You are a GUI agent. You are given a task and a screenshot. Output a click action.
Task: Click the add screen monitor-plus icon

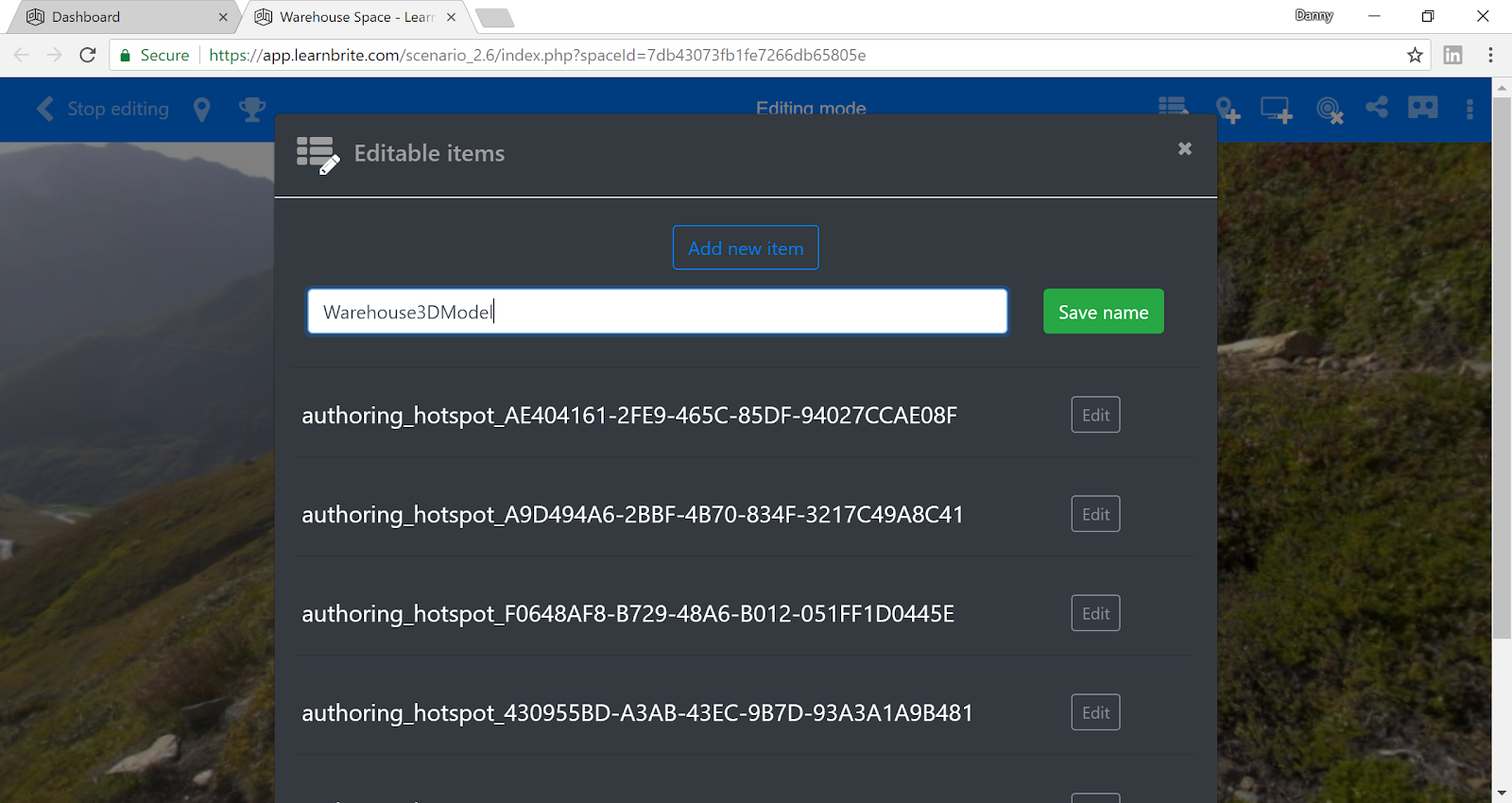click(x=1276, y=110)
